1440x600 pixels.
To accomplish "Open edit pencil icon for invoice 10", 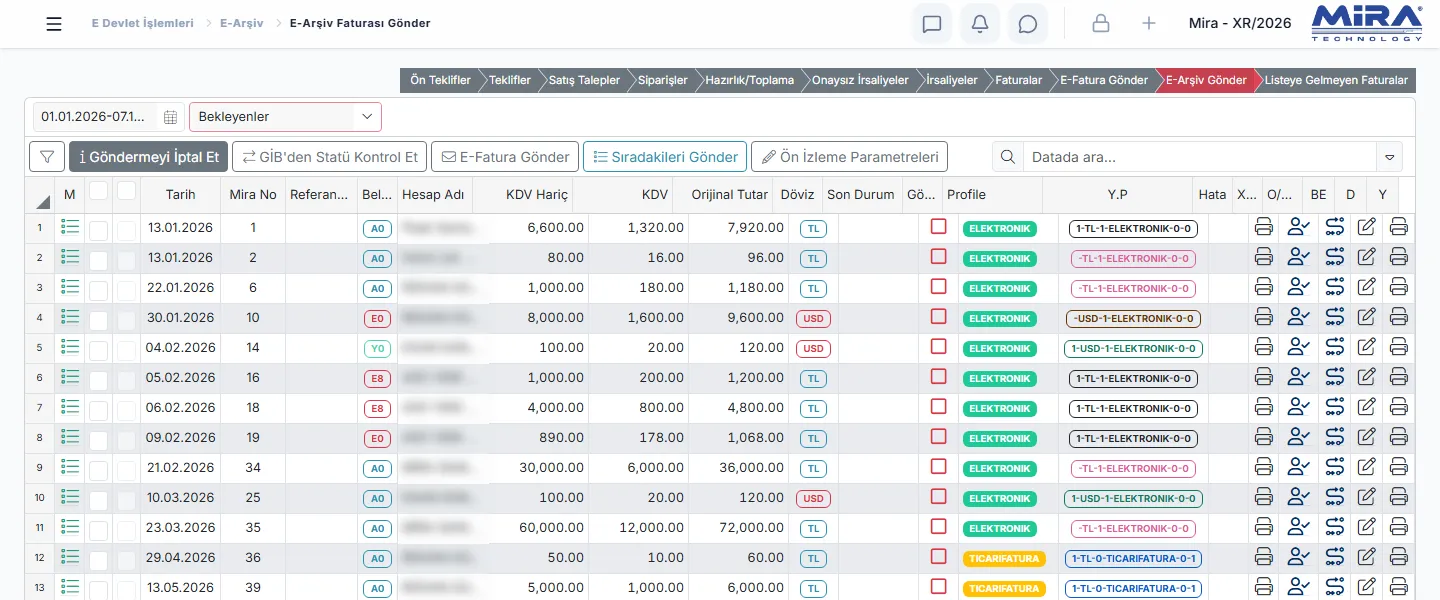I will coord(1367,318).
